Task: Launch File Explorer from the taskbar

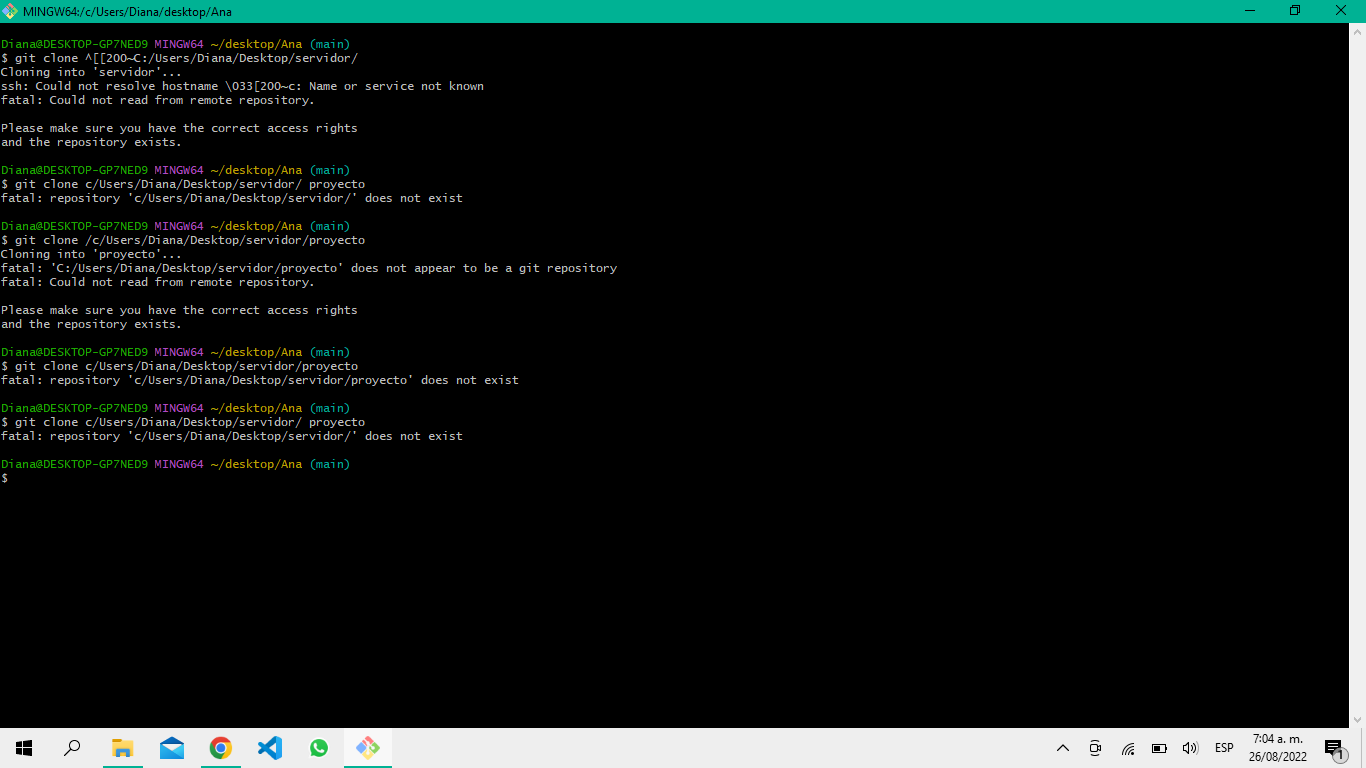Action: 122,748
